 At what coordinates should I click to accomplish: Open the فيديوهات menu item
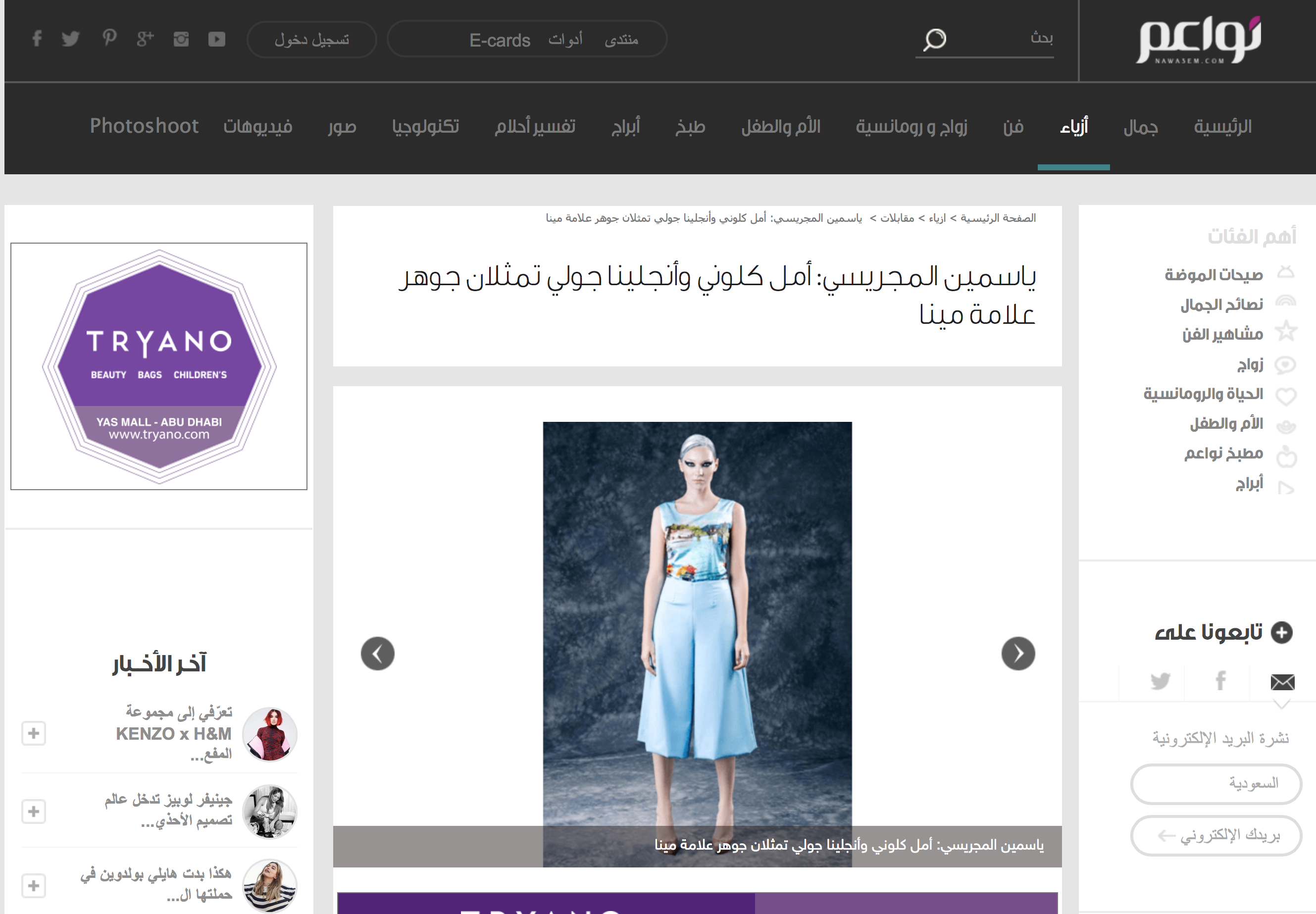pyautogui.click(x=257, y=127)
